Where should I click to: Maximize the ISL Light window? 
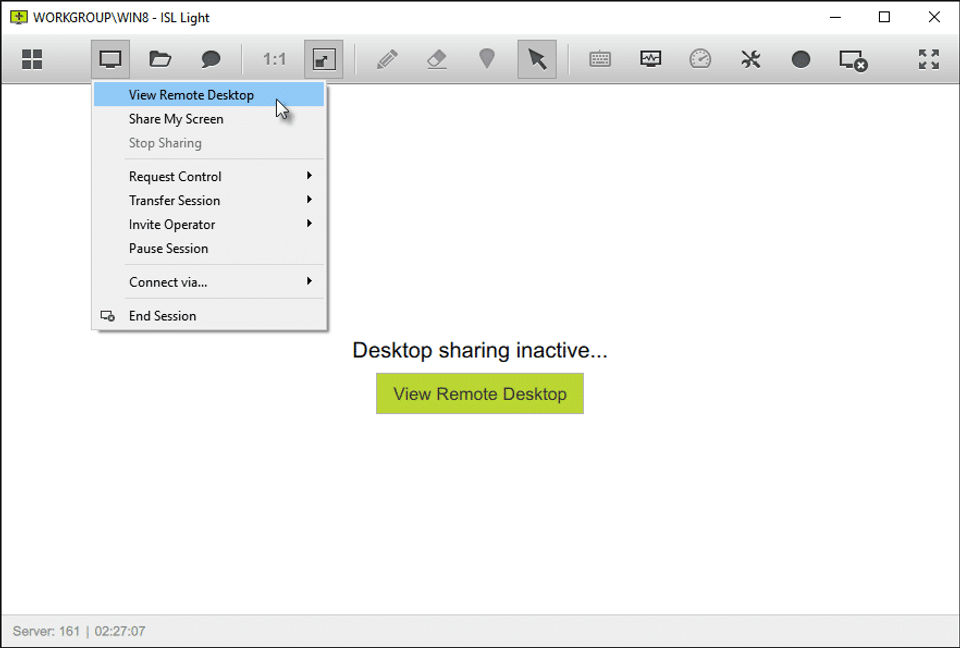pos(884,17)
